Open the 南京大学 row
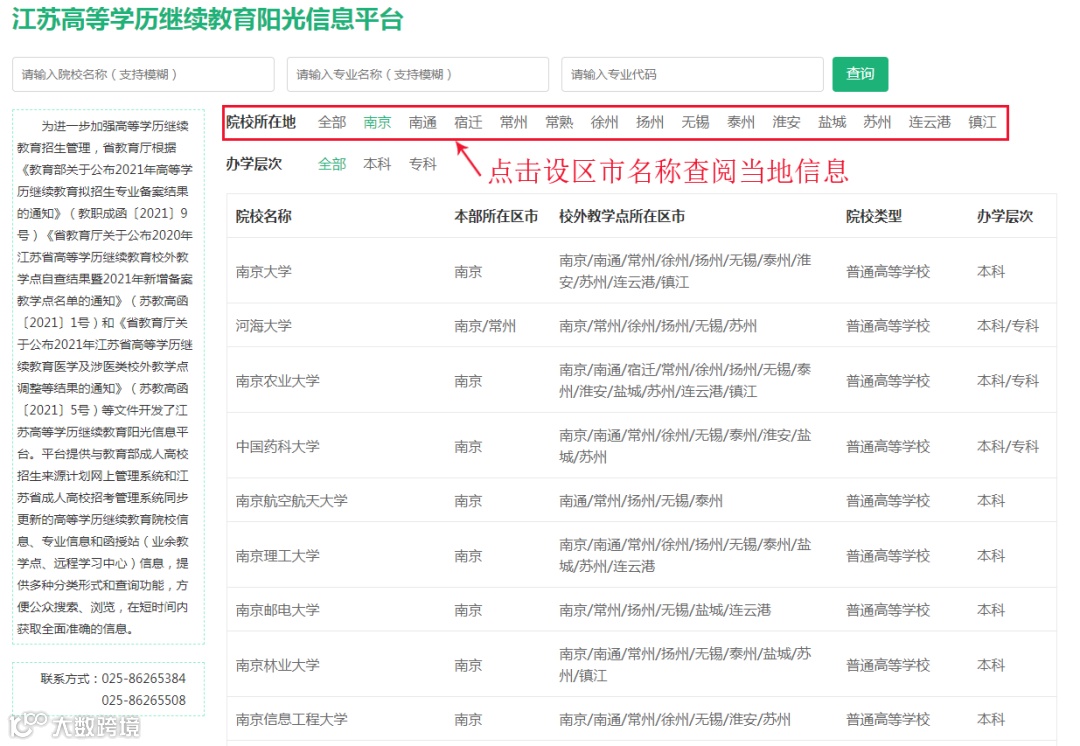The image size is (1080, 746). (641, 271)
